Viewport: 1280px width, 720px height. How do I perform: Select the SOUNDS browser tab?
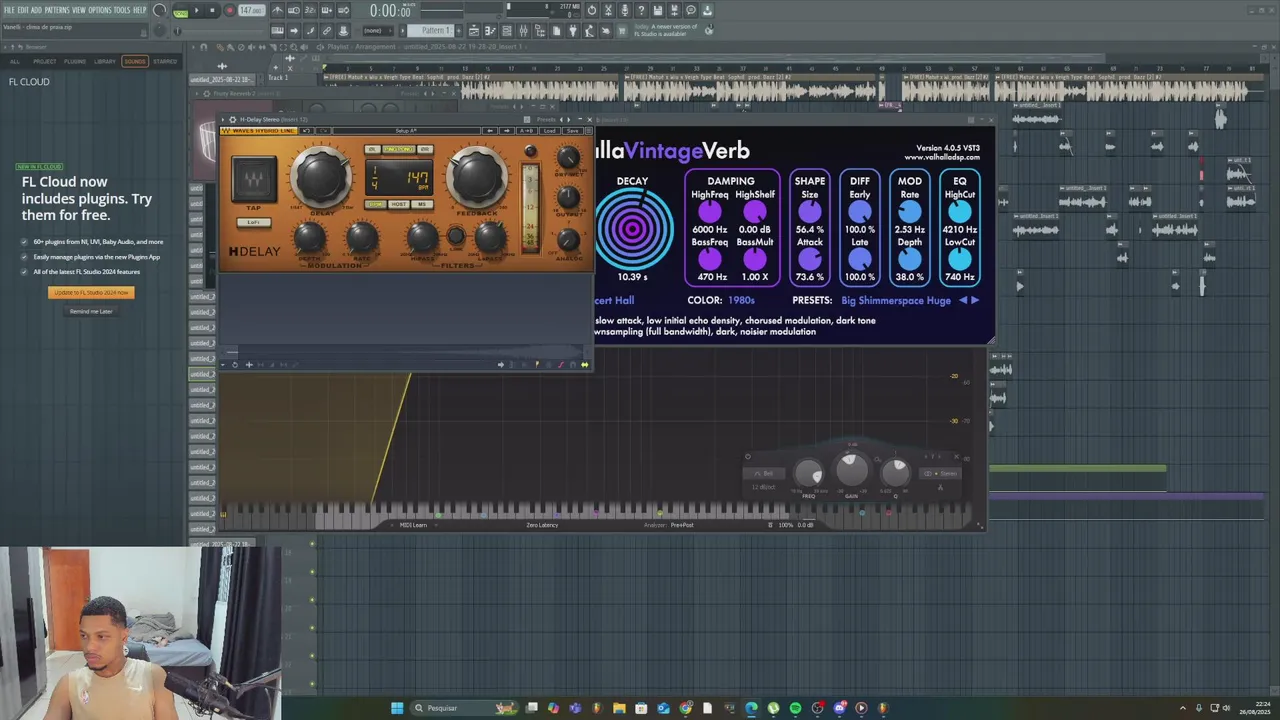(x=135, y=62)
